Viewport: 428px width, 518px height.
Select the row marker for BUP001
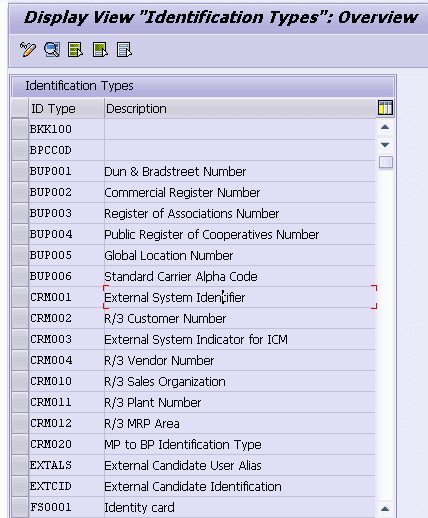pyautogui.click(x=20, y=171)
